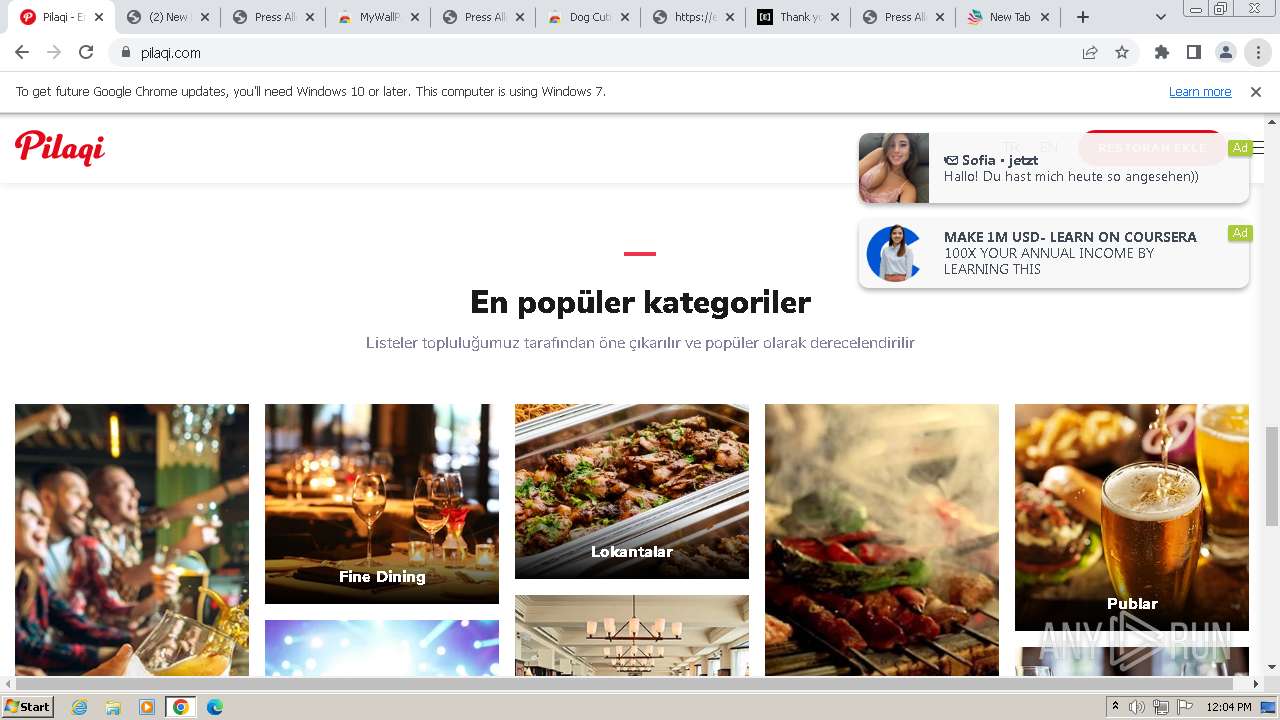Click the lock icon in the address bar
The height and width of the screenshot is (720, 1280).
(x=126, y=53)
